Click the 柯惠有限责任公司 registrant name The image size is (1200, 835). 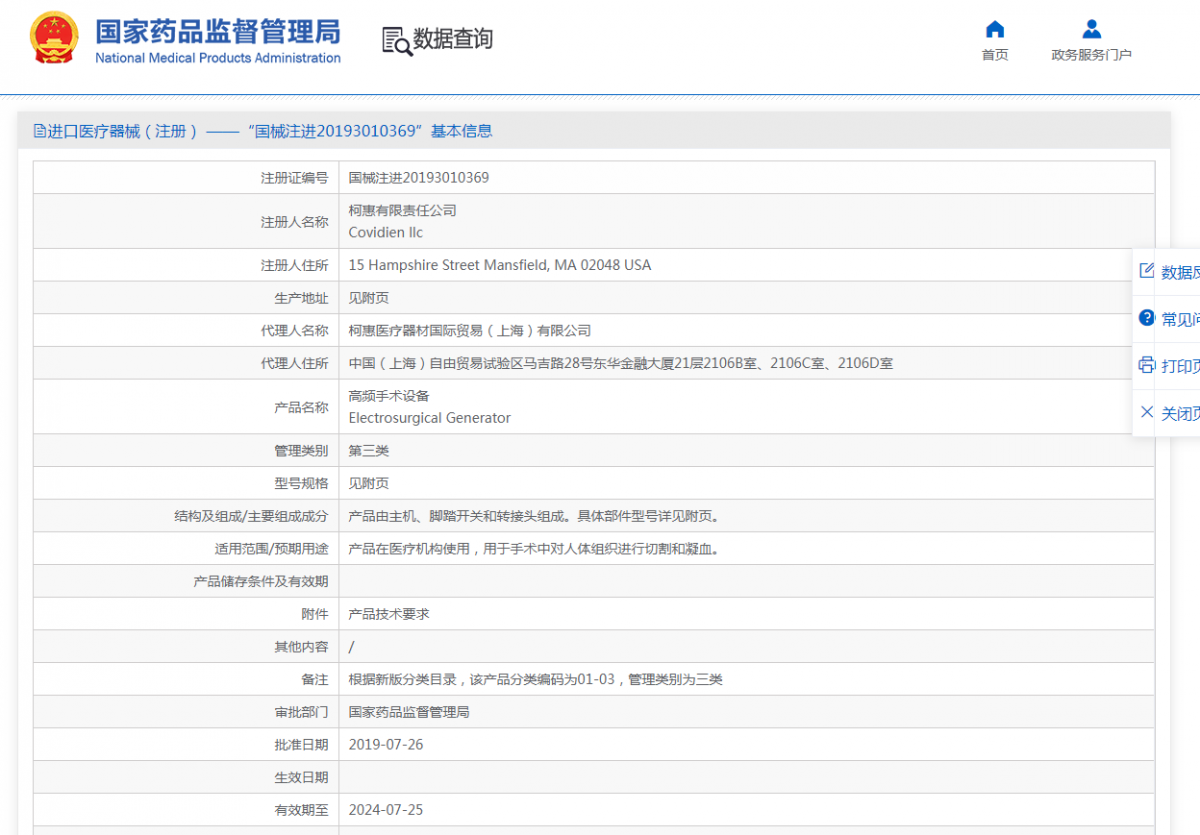click(402, 210)
